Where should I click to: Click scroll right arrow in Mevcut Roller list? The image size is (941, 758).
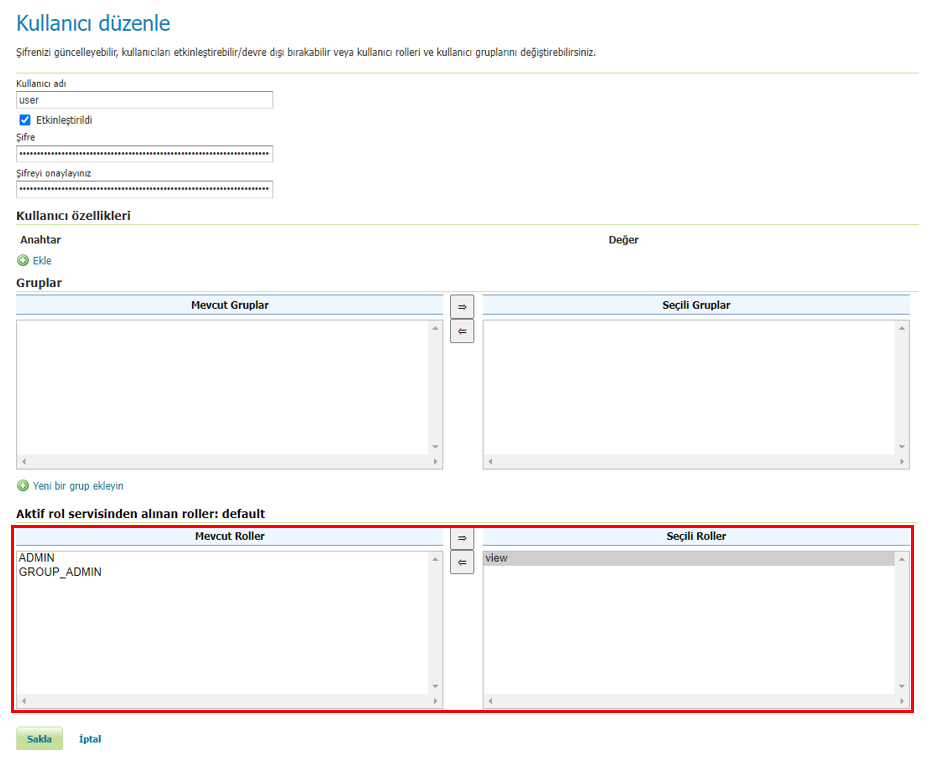[x=436, y=701]
